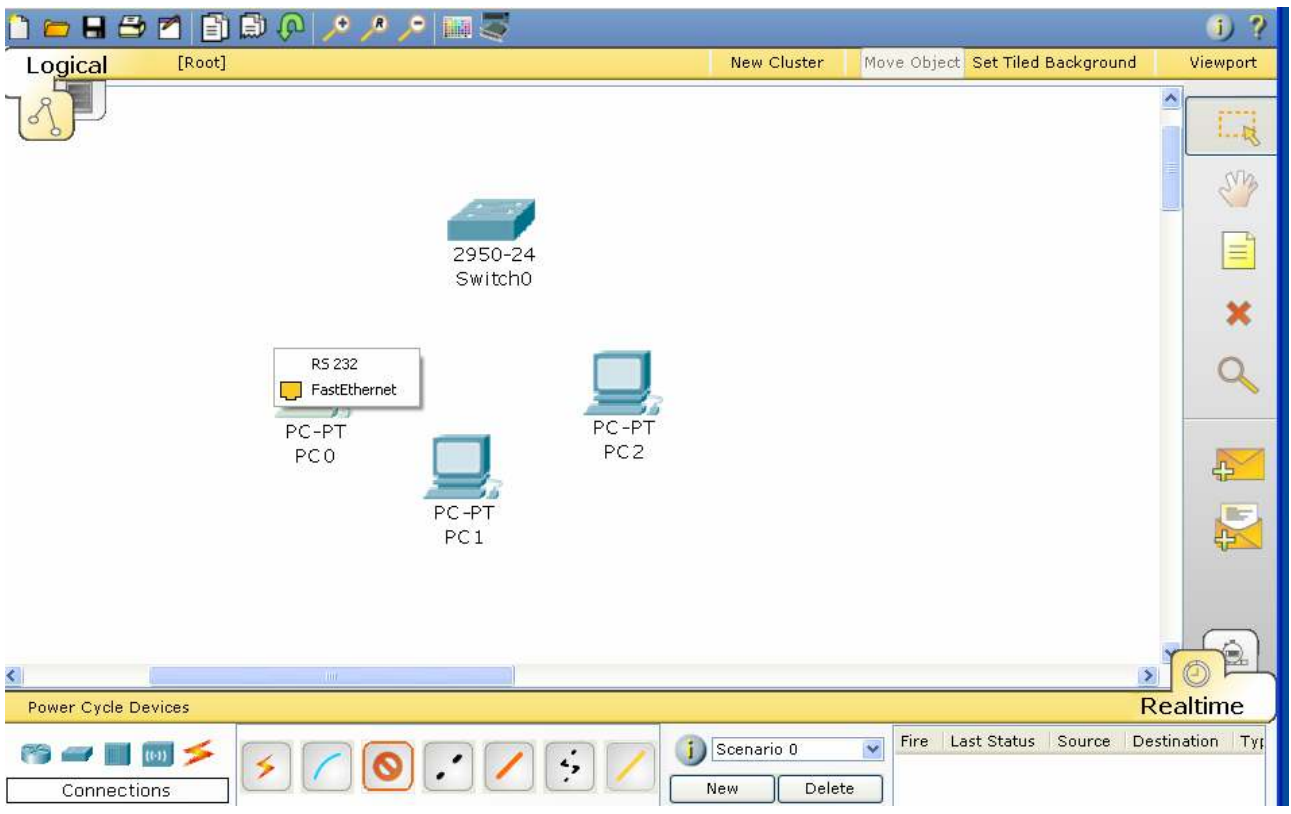The image size is (1291, 814).
Task: Pick the Move Layout hand tool
Action: [1238, 189]
